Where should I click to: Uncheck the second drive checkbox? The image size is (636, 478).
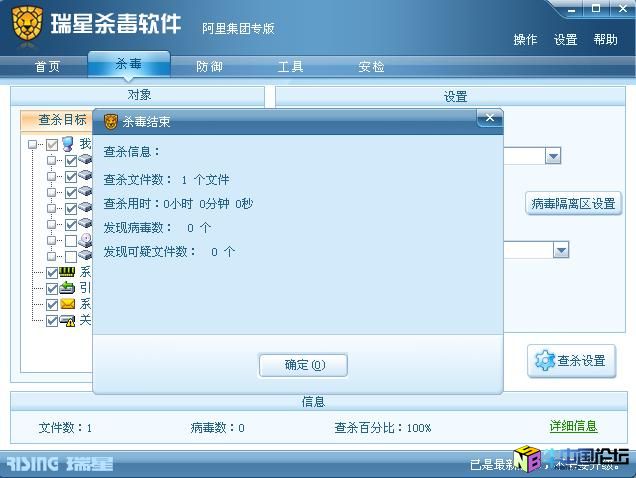click(71, 177)
